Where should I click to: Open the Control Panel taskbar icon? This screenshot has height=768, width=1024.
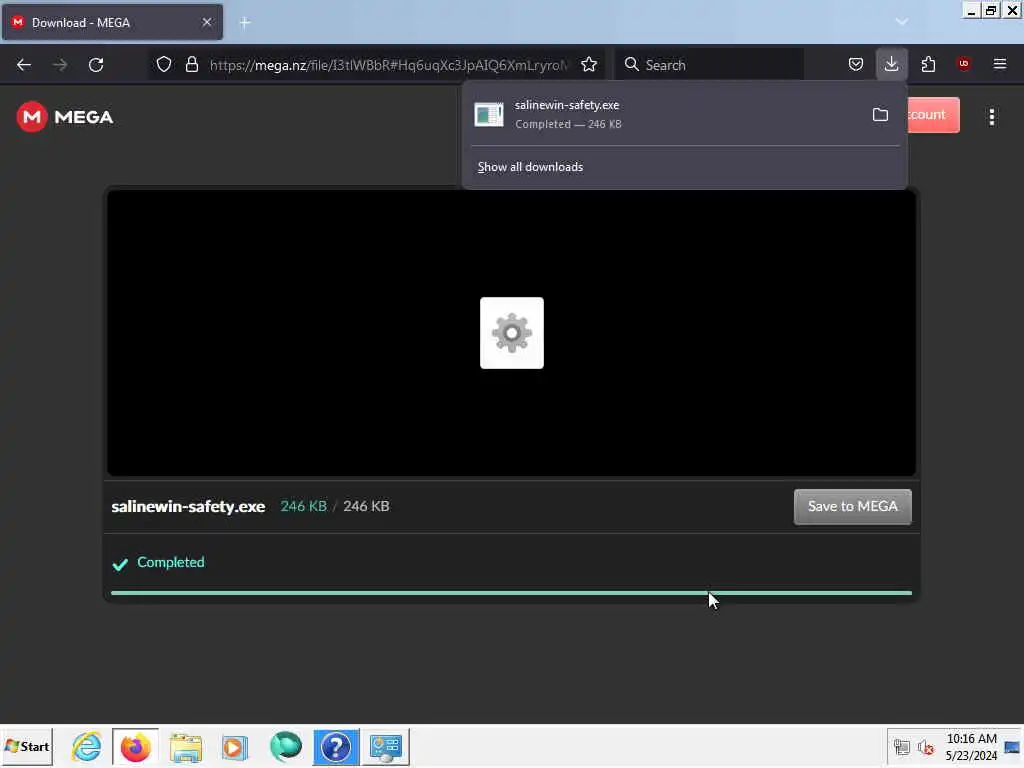(386, 747)
